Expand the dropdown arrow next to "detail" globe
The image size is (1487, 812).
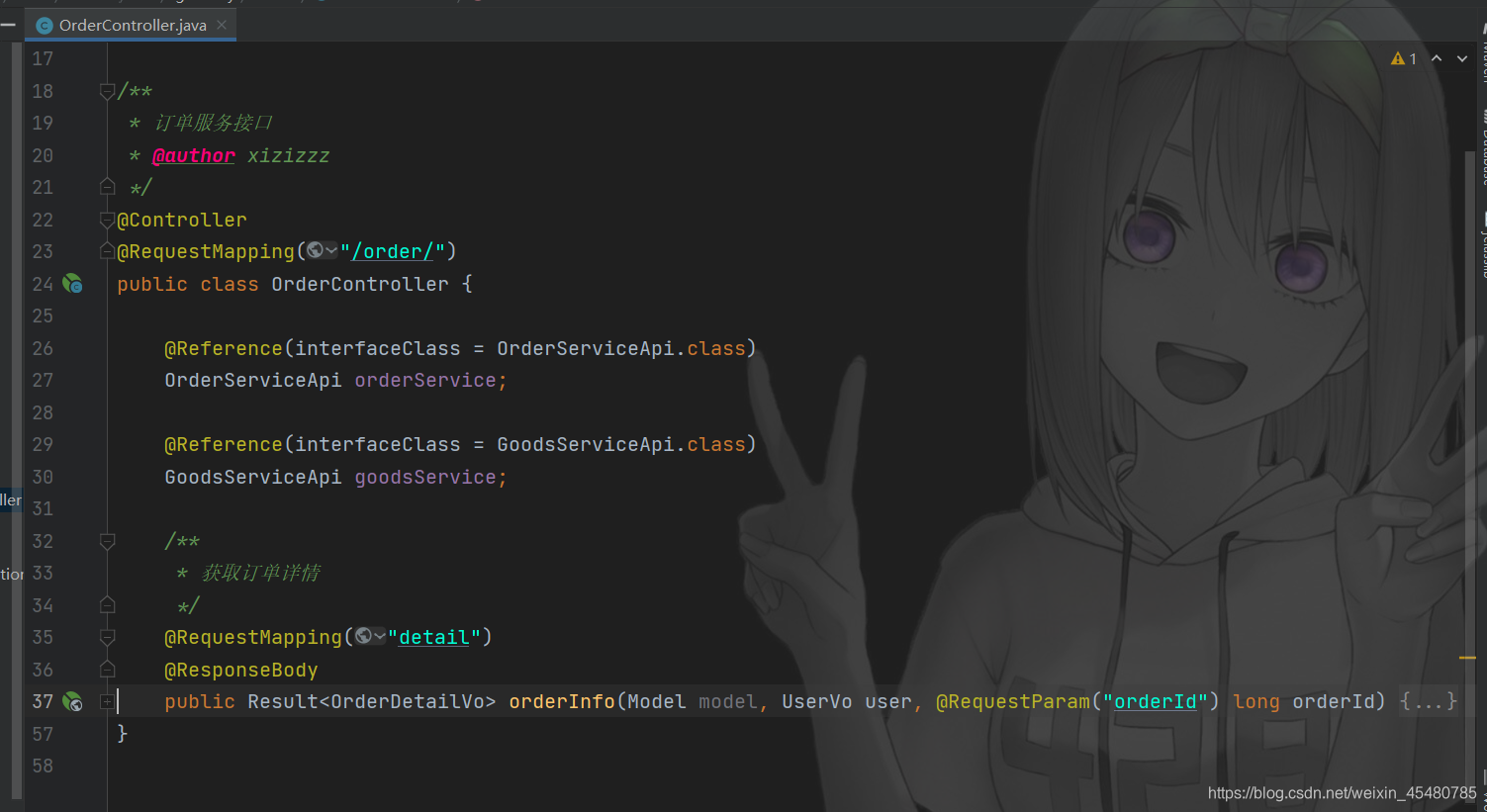380,637
